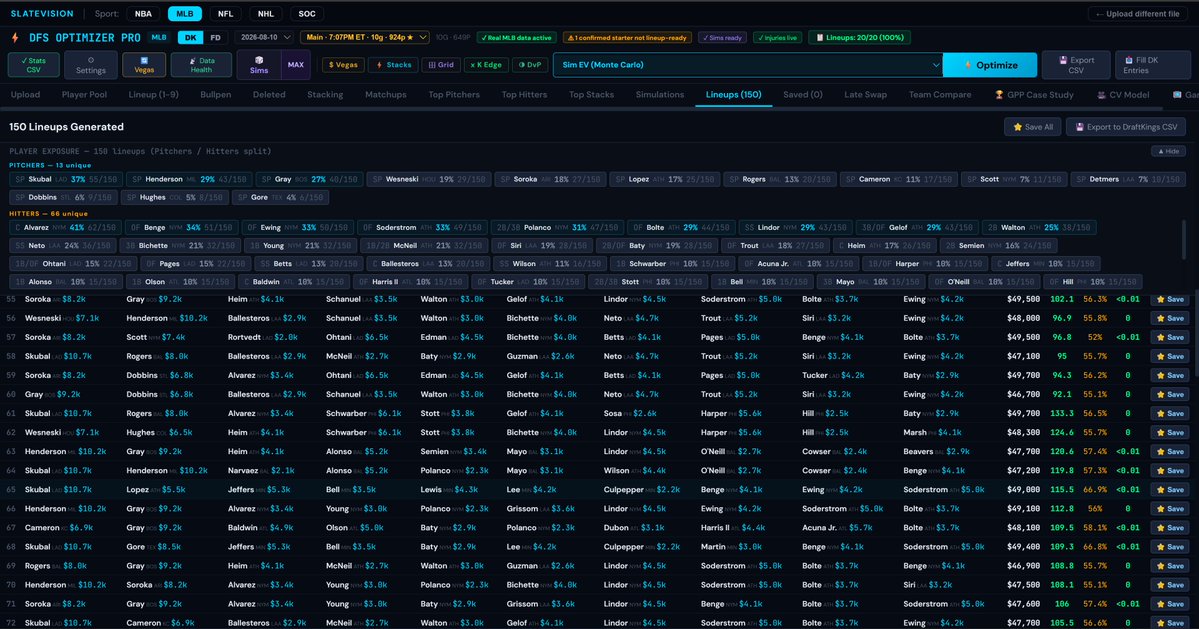This screenshot has height=629, width=1199.
Task: Switch site to DK
Action: coord(190,37)
